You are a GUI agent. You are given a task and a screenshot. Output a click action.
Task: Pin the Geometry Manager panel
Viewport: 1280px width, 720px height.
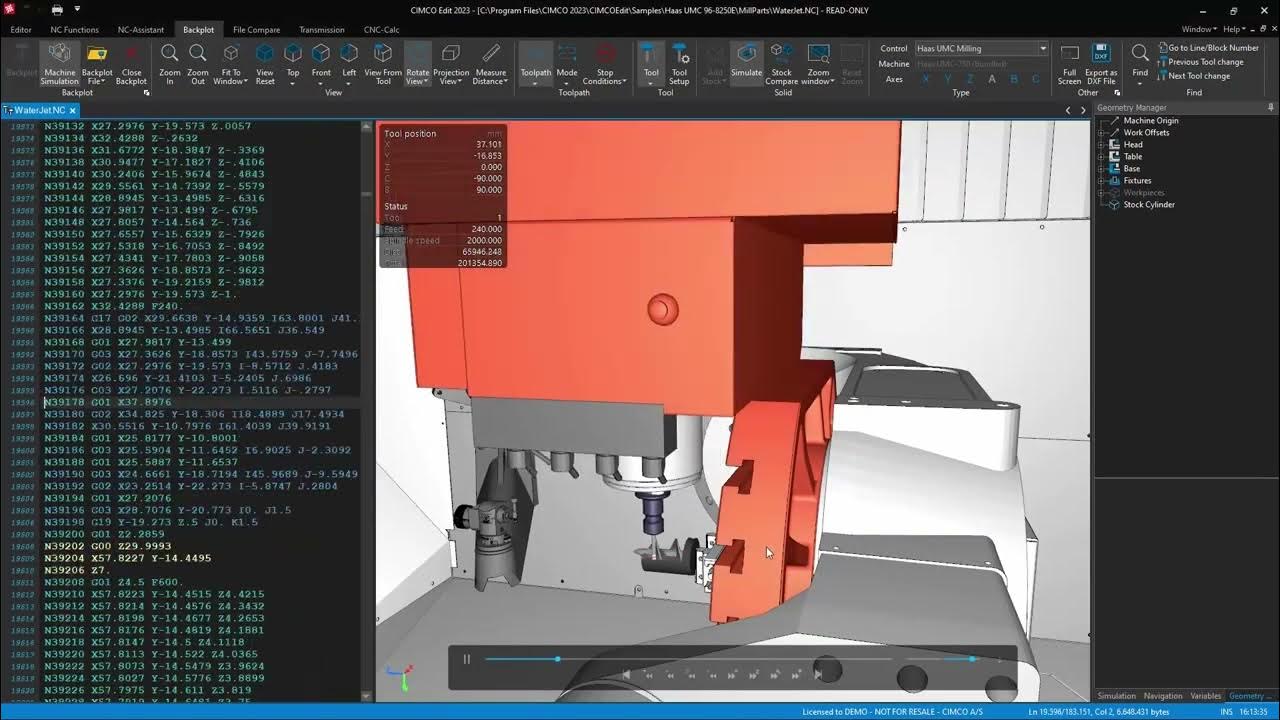[1271, 107]
